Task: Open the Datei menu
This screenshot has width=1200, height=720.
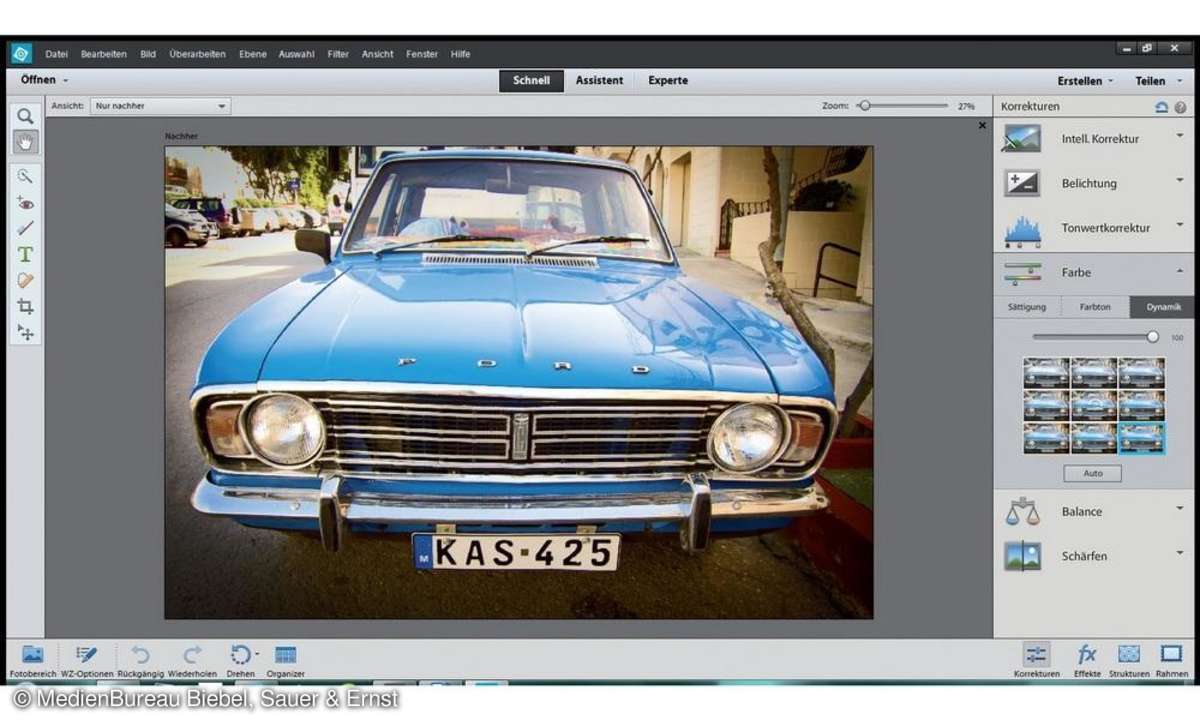Action: [x=56, y=54]
